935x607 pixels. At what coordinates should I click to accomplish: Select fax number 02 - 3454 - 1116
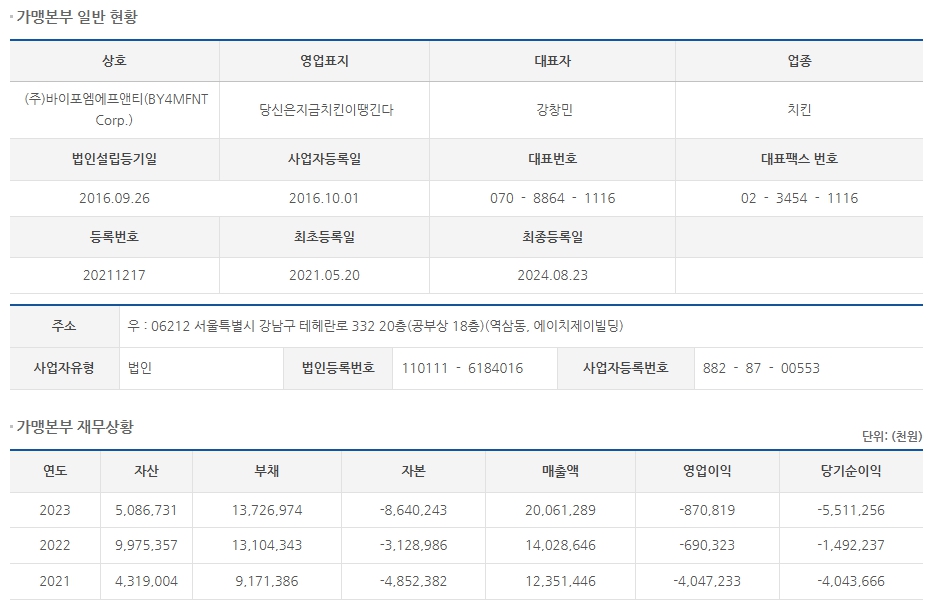point(800,198)
